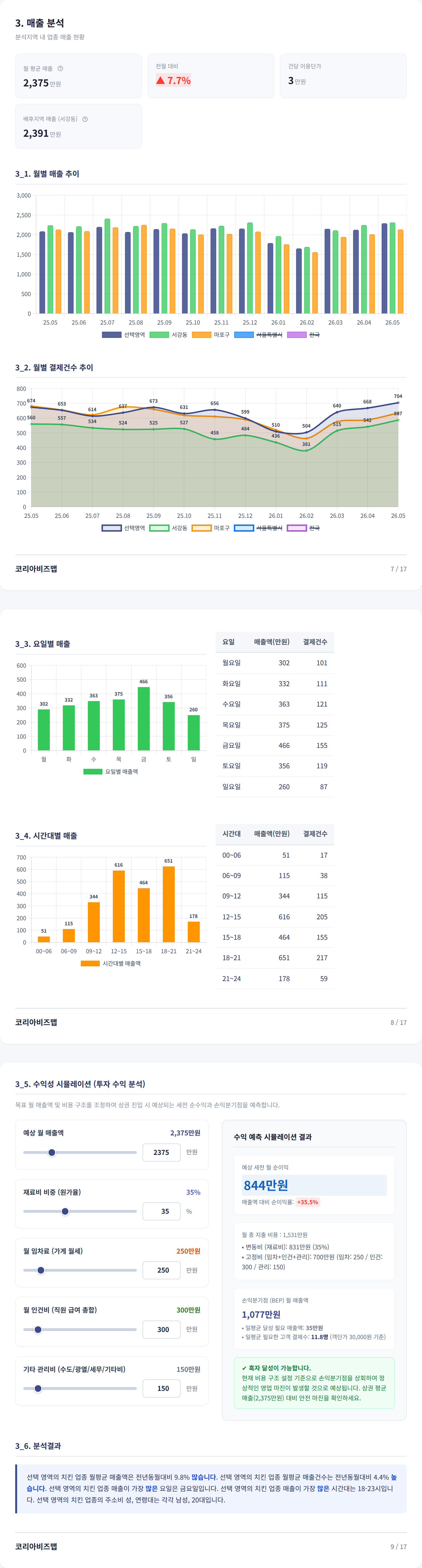Click the 재료비 비중 (원가율) slider handle
The width and height of the screenshot is (422, 1568).
65,1211
